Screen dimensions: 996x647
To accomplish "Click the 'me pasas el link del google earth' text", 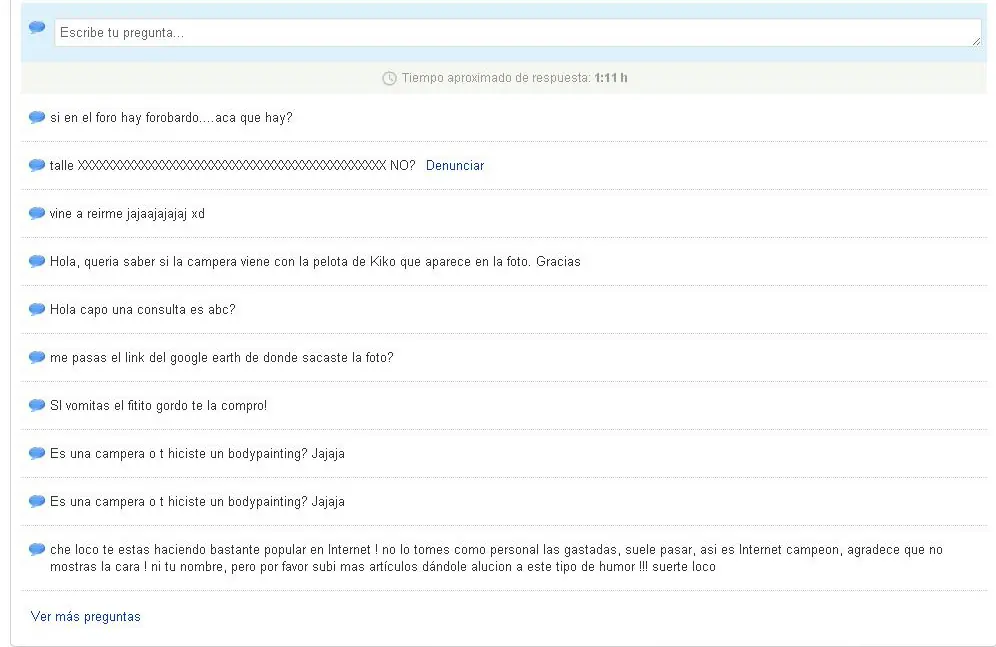I will pyautogui.click(x=222, y=357).
